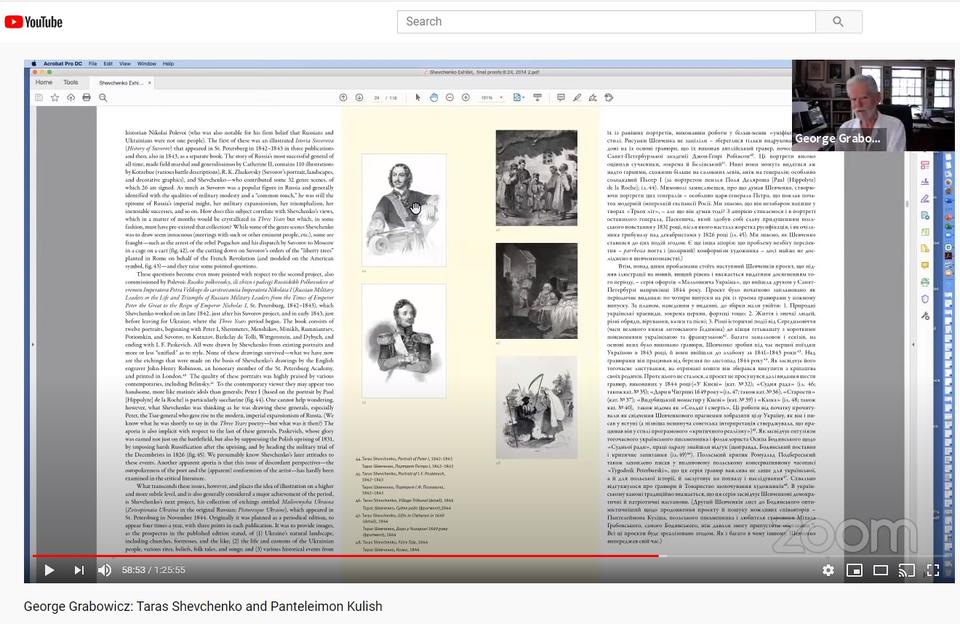Mute the video volume

click(105, 570)
